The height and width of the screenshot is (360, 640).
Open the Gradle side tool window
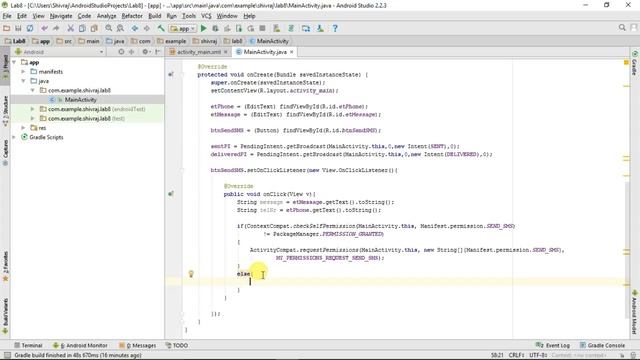click(635, 63)
